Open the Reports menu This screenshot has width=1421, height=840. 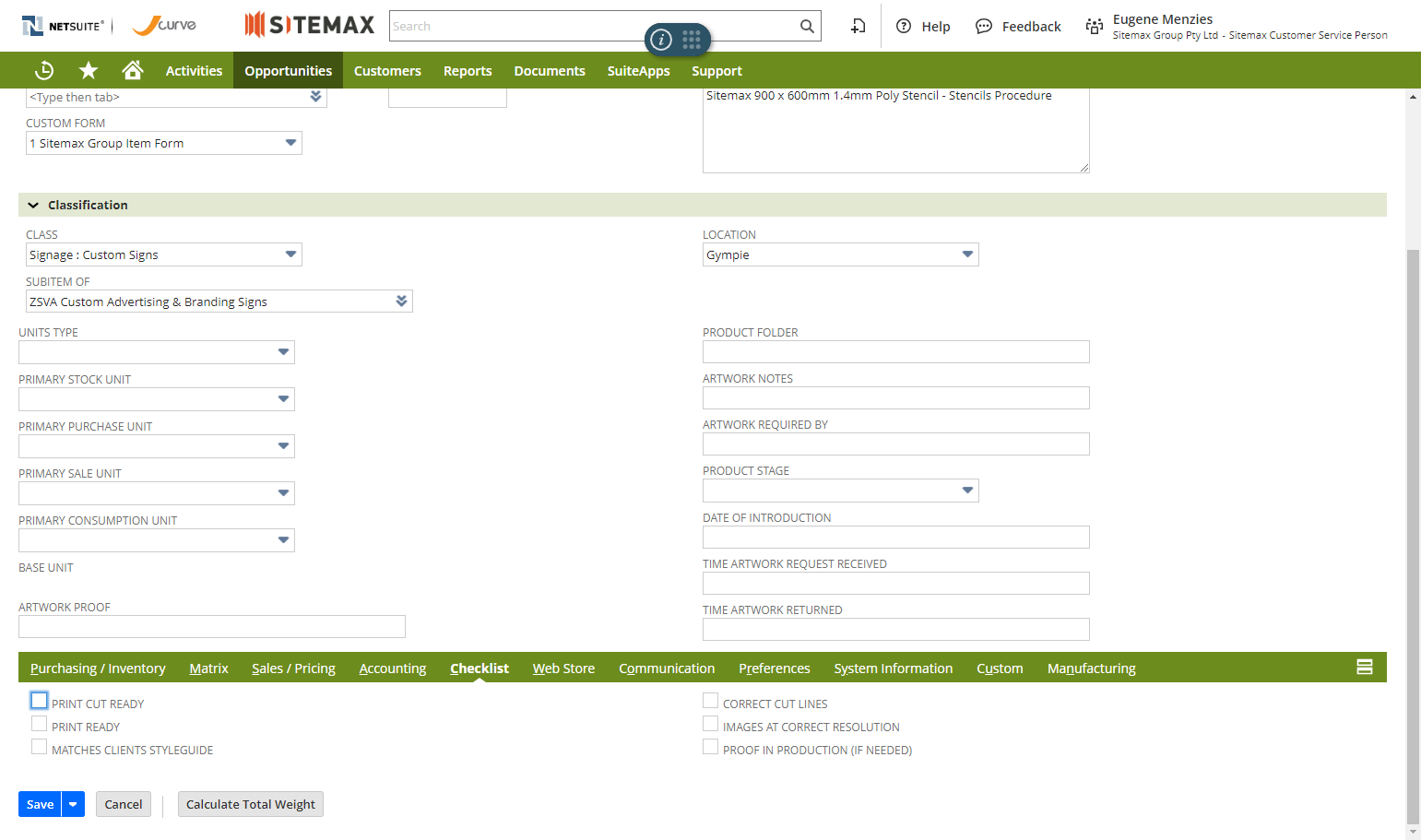click(468, 70)
